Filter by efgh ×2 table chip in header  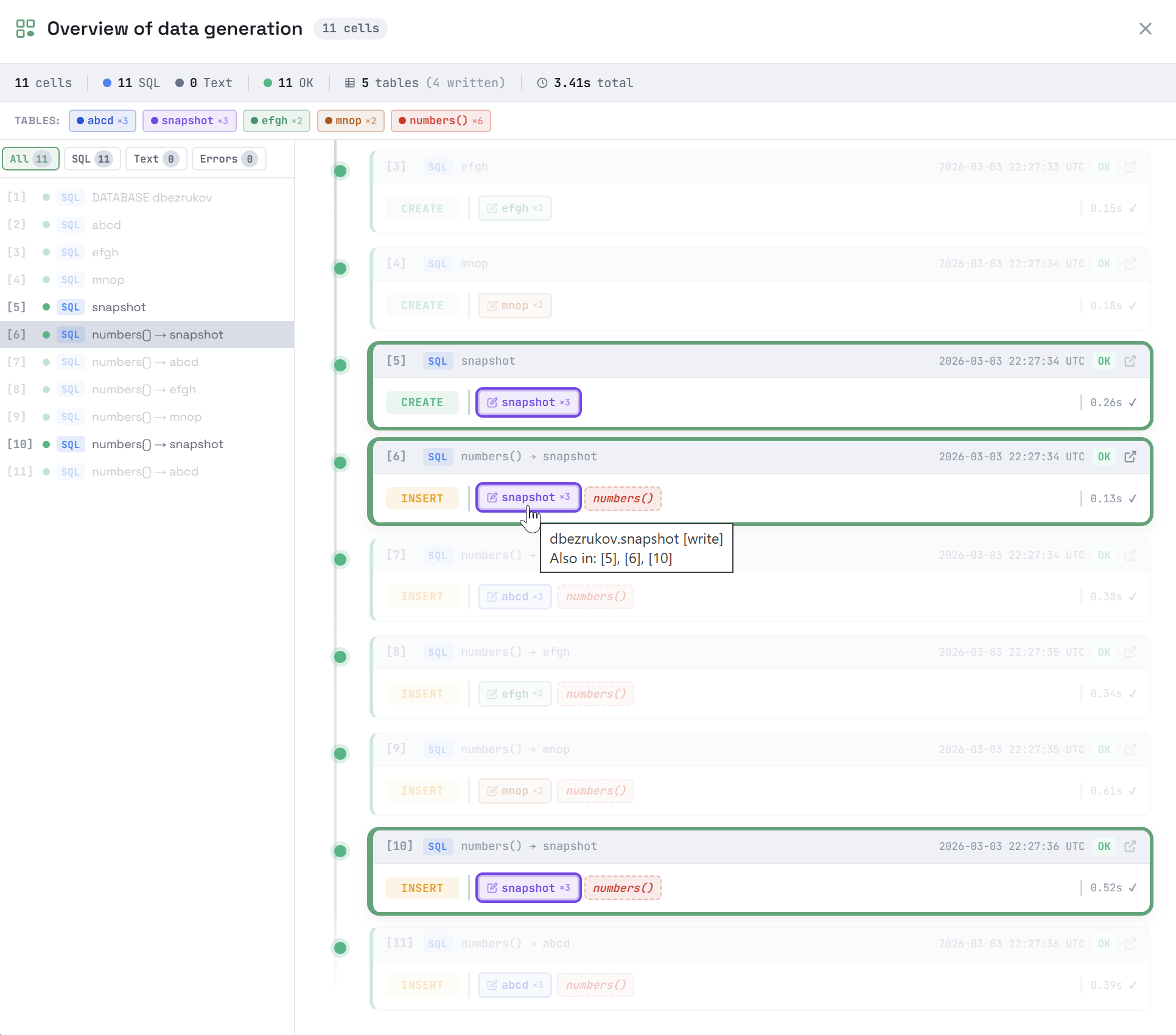[276, 121]
